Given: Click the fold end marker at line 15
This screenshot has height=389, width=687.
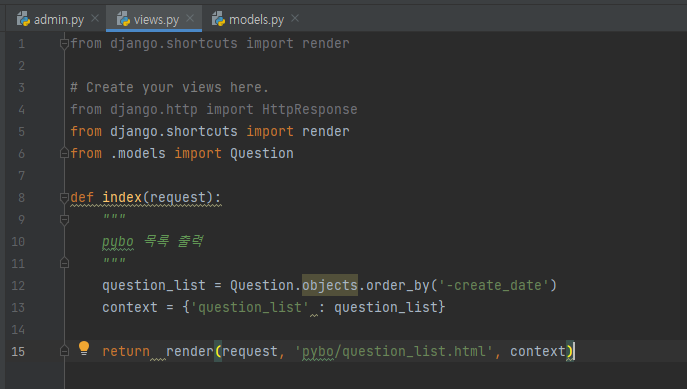Looking at the screenshot, I should 64,351.
